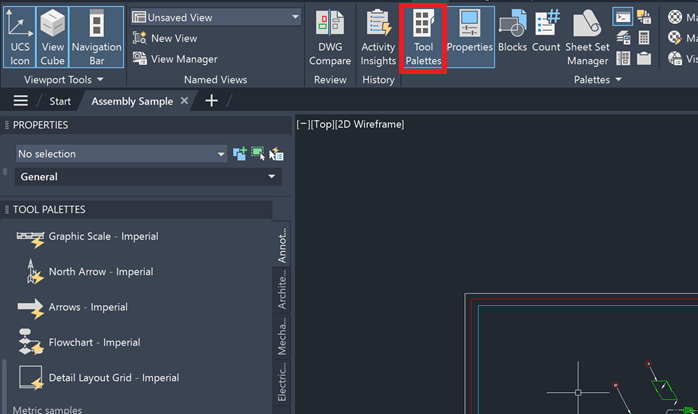Toggle the UCS Icon display
Screen dimensions: 698x414
20,37
